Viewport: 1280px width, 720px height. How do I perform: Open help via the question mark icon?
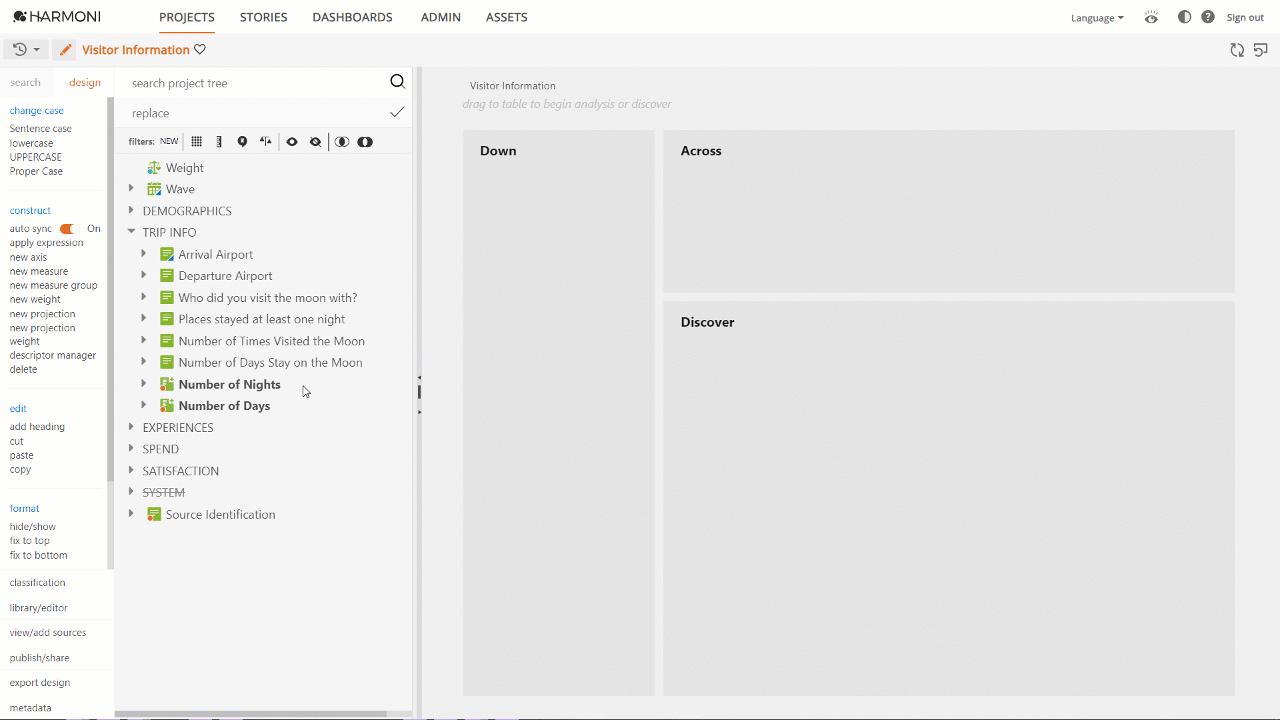point(1208,17)
